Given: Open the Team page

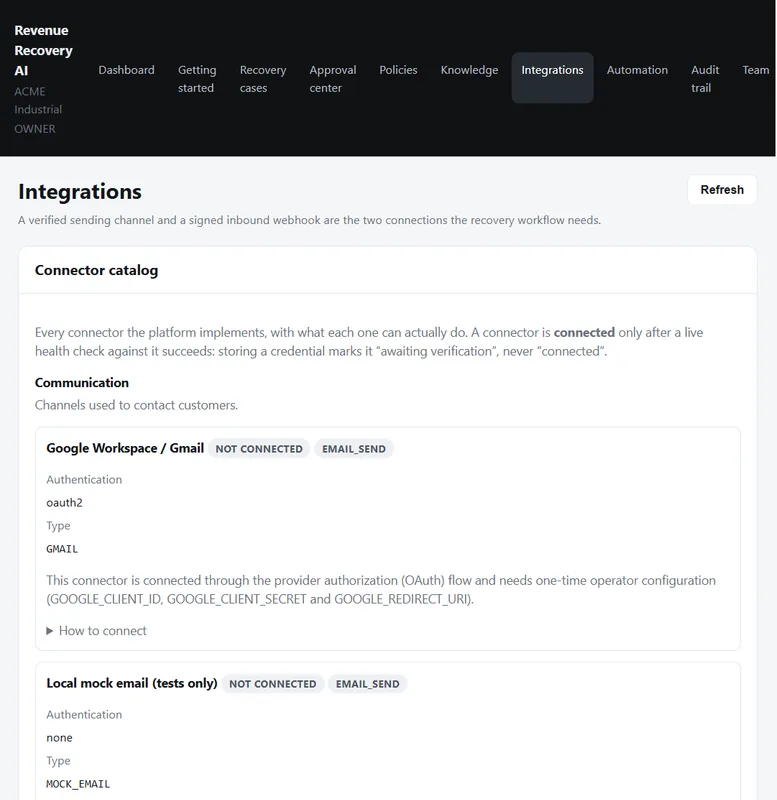Looking at the screenshot, I should click(x=755, y=70).
